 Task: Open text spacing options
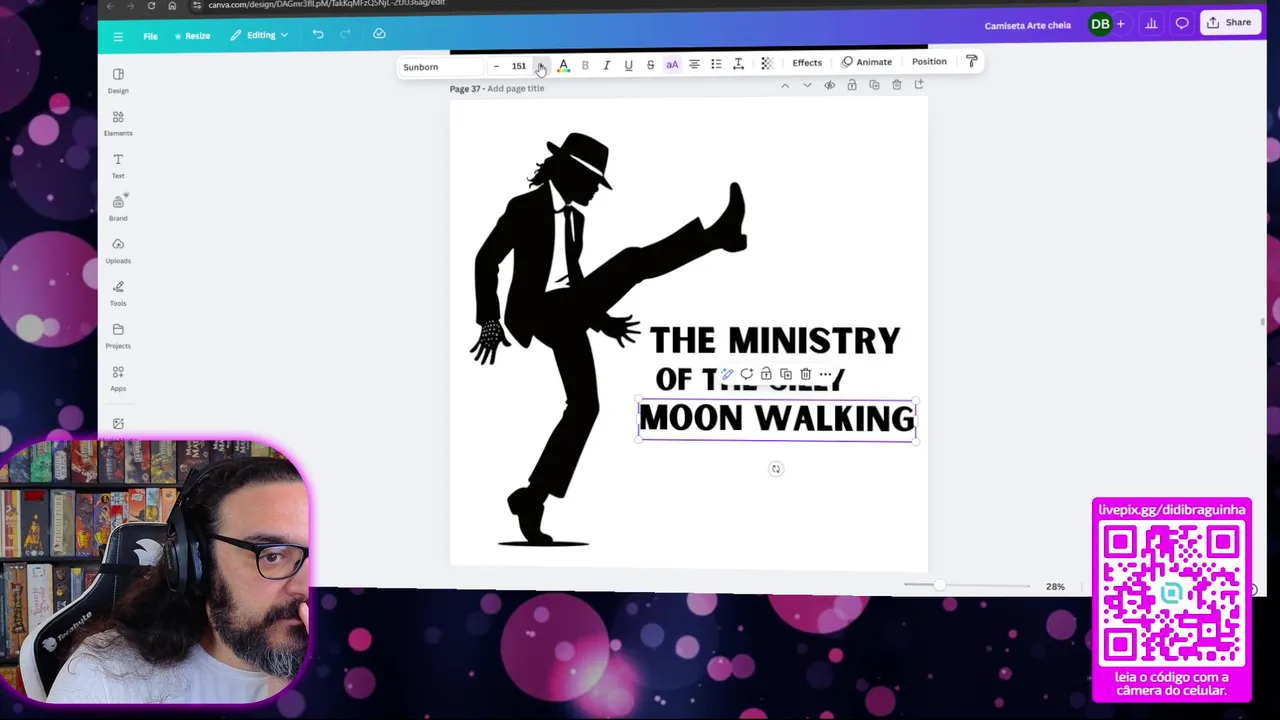738,64
